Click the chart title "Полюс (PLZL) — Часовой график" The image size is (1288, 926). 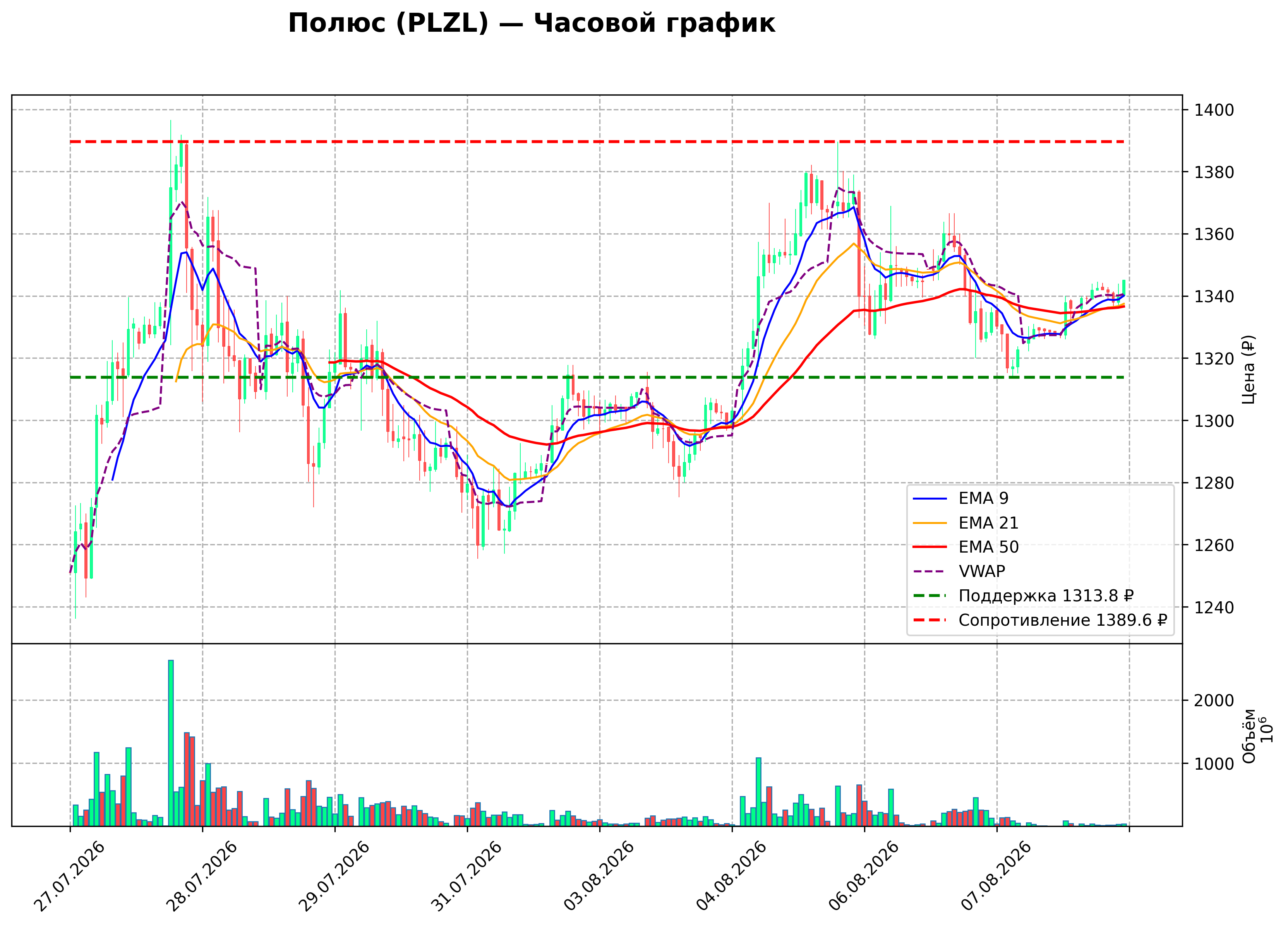(x=532, y=24)
